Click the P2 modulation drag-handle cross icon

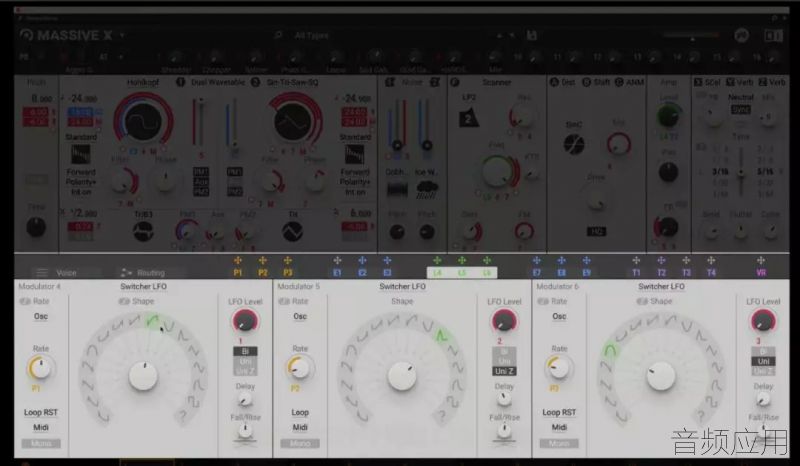263,261
